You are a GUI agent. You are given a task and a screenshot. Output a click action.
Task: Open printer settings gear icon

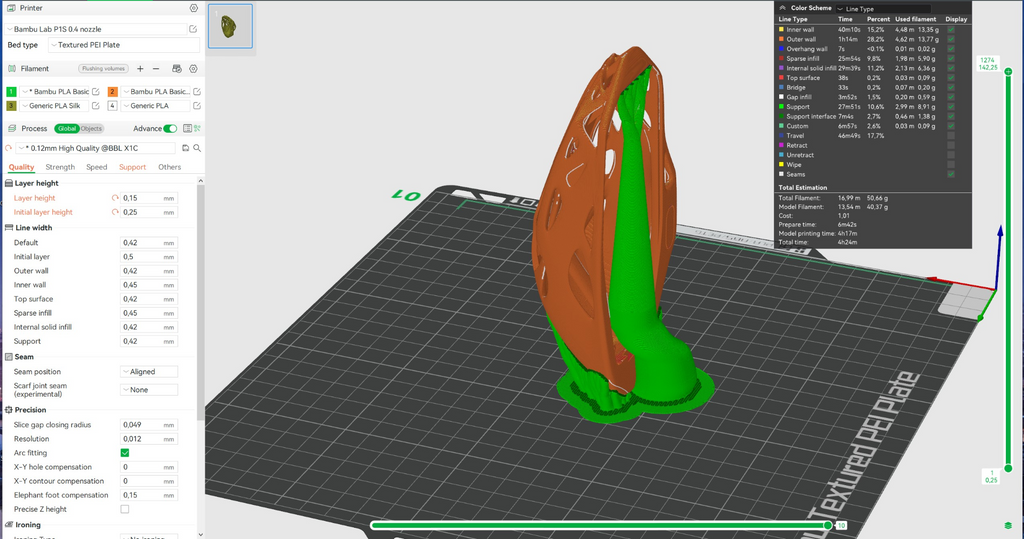[x=193, y=8]
